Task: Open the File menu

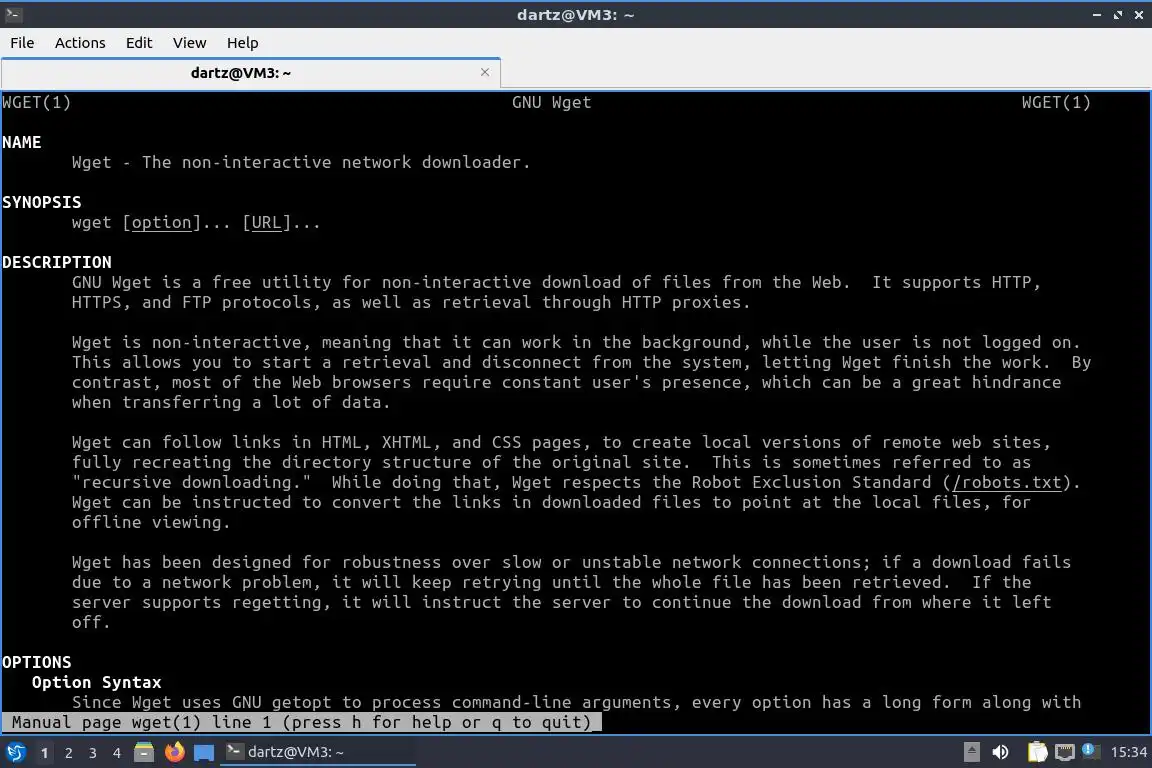Action: [22, 43]
